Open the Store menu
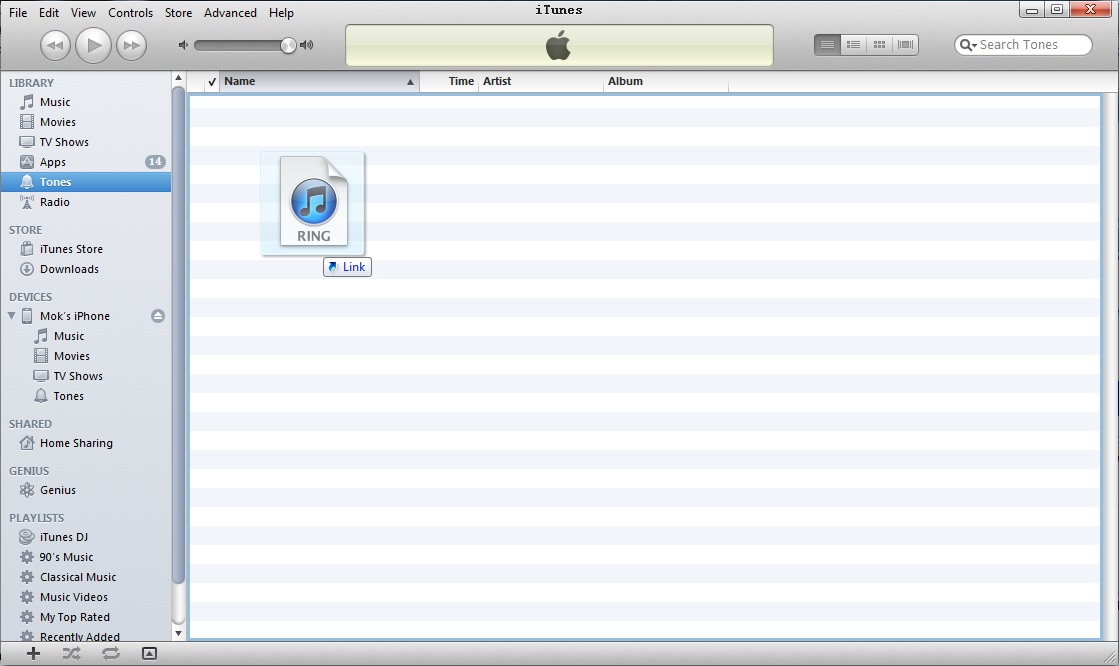1119x666 pixels. click(178, 13)
